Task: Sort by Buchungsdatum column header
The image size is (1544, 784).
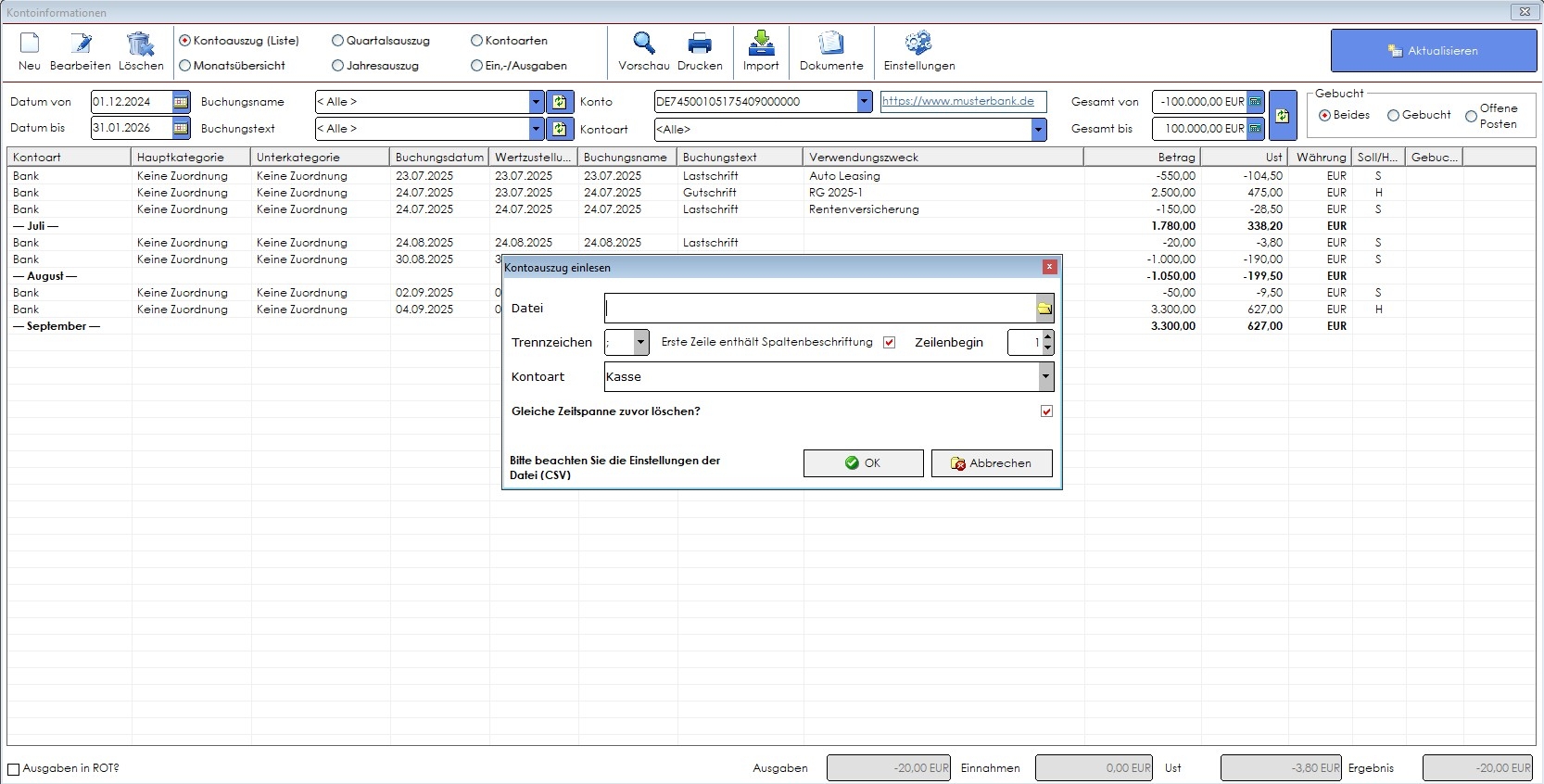Action: click(439, 158)
